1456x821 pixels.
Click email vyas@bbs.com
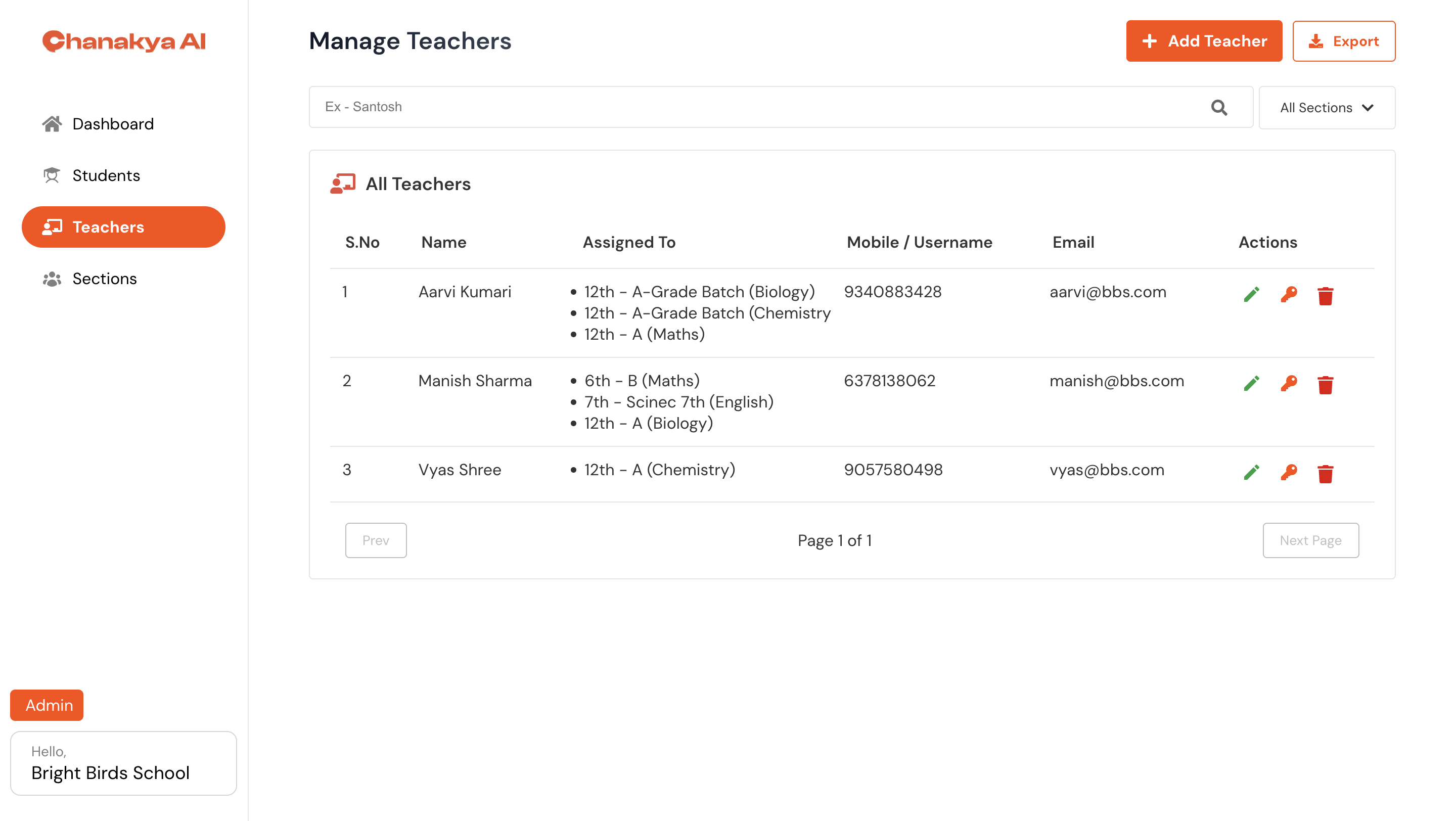point(1107,470)
